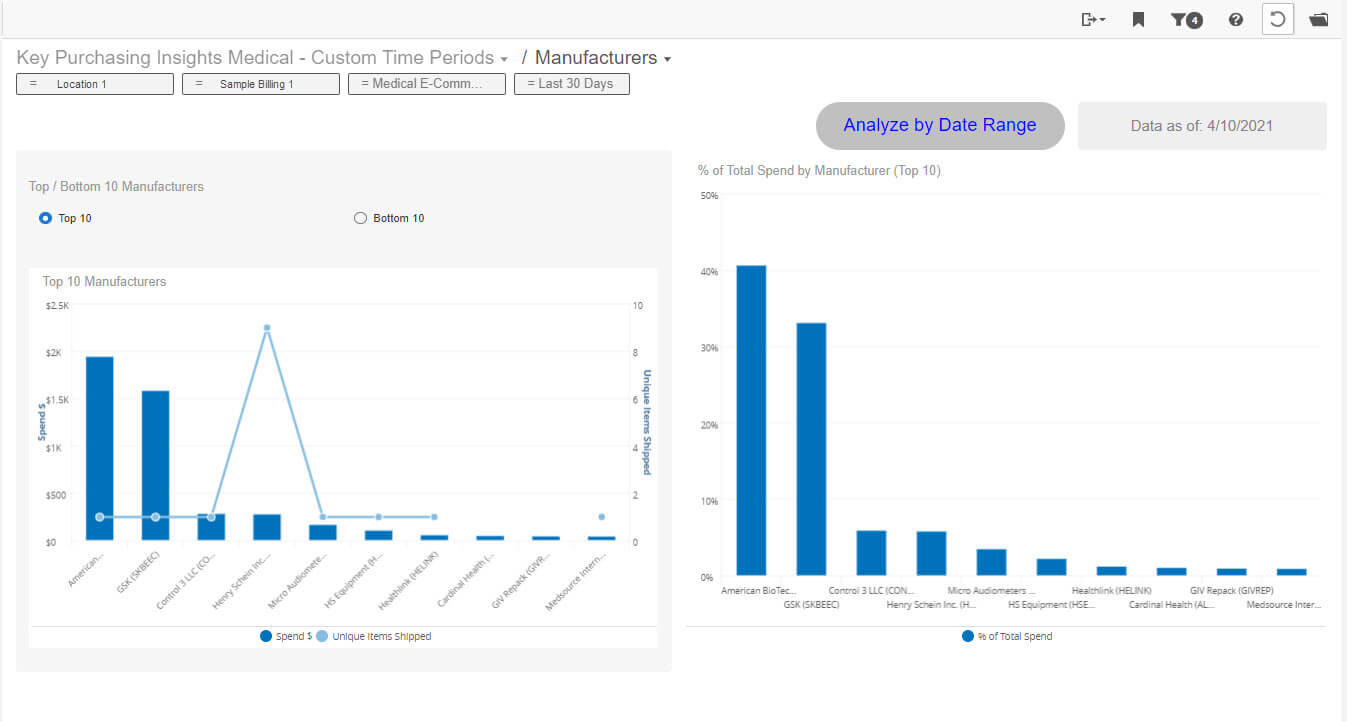Expand the Manufacturers page dropdown
The image size is (1347, 722).
point(667,60)
